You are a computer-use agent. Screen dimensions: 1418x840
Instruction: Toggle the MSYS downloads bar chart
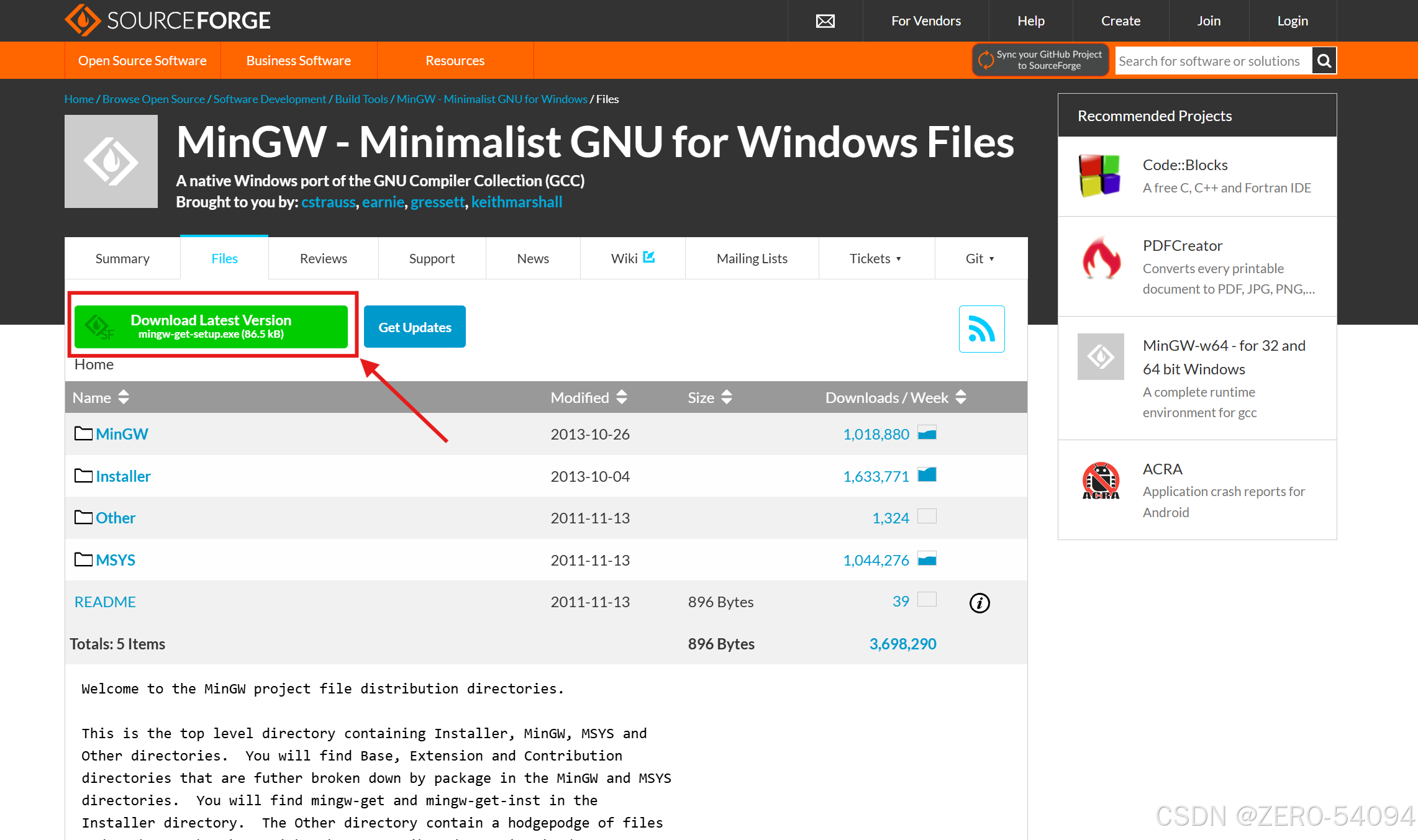coord(929,558)
